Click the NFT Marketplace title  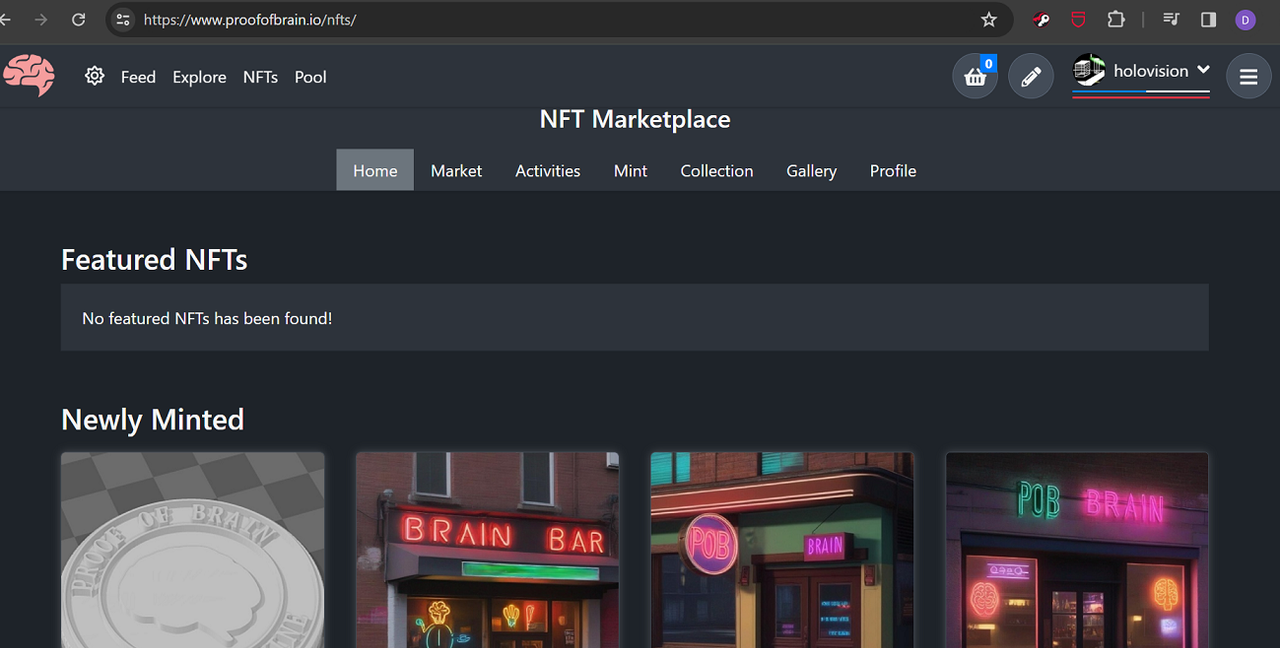click(x=635, y=119)
